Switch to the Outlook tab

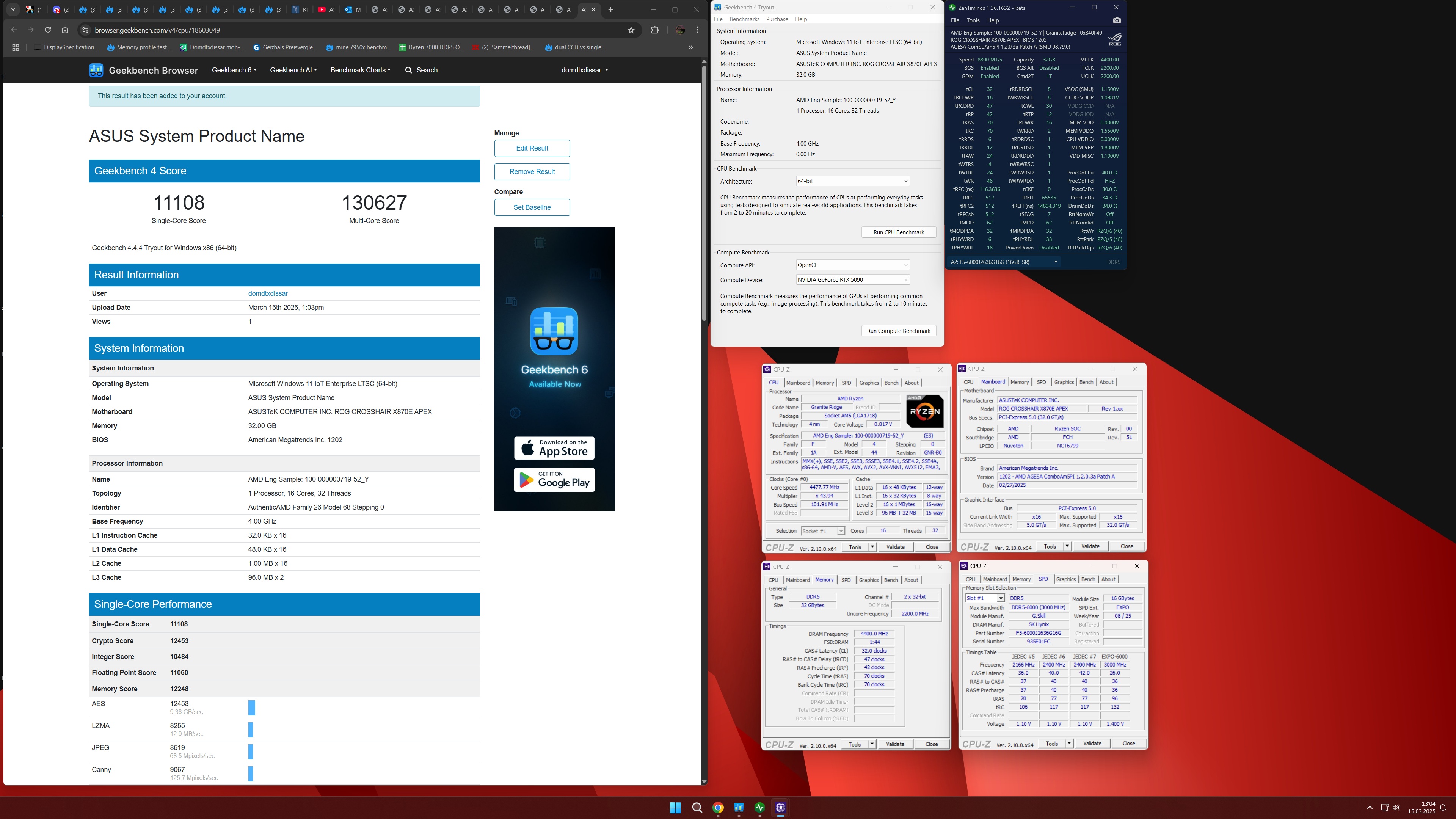pos(352,9)
